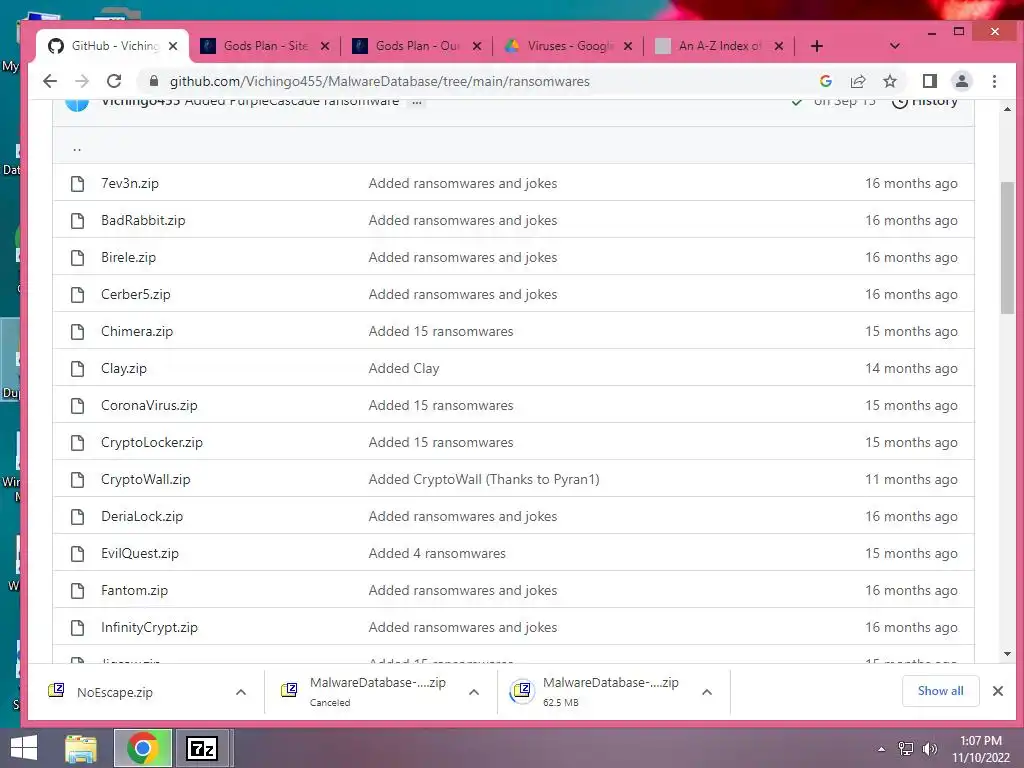Click the taskbar clock showing 1:07 PM
This screenshot has width=1024, height=768.
click(x=980, y=749)
